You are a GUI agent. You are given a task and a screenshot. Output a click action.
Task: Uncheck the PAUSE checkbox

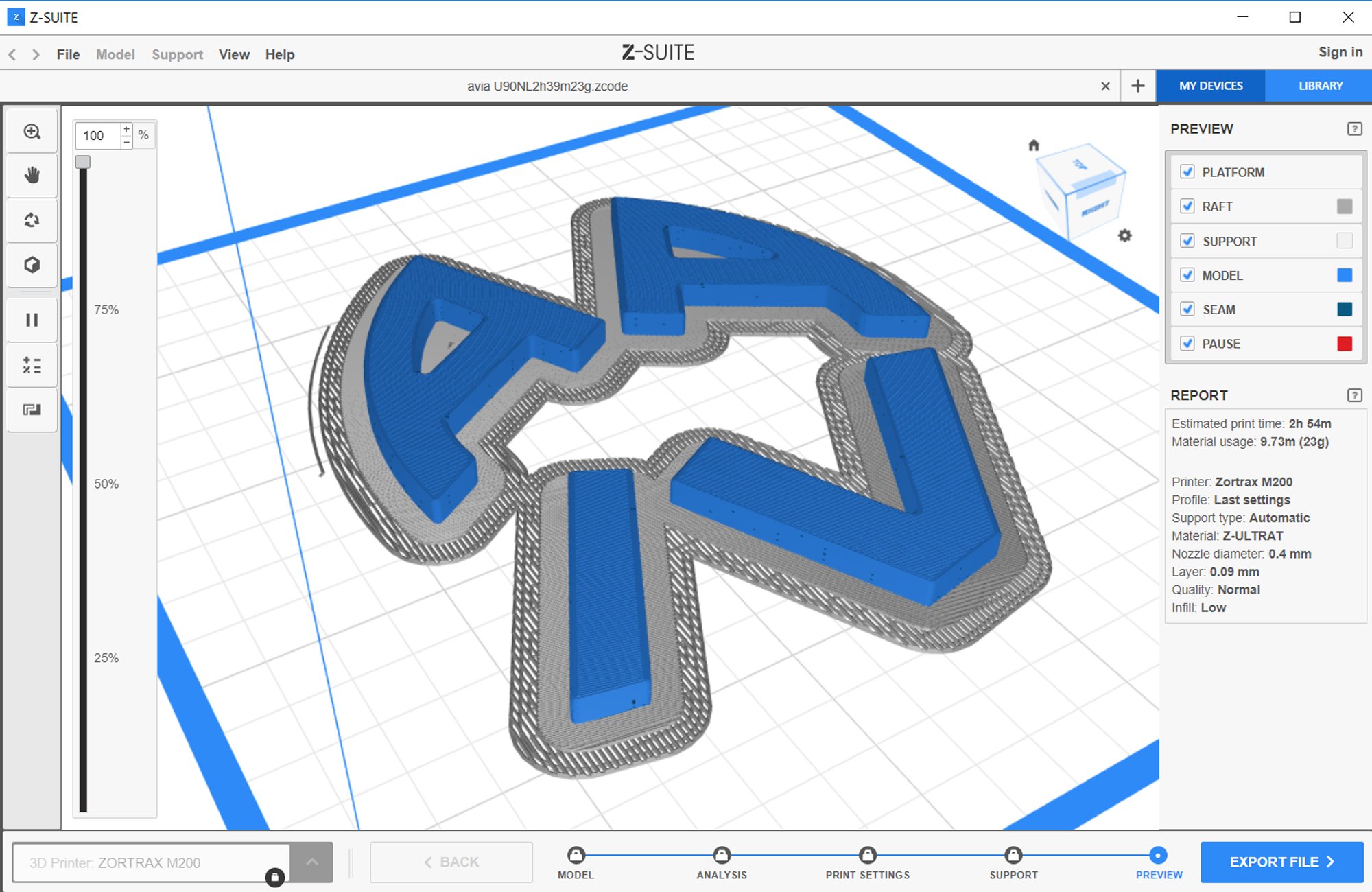[1187, 343]
